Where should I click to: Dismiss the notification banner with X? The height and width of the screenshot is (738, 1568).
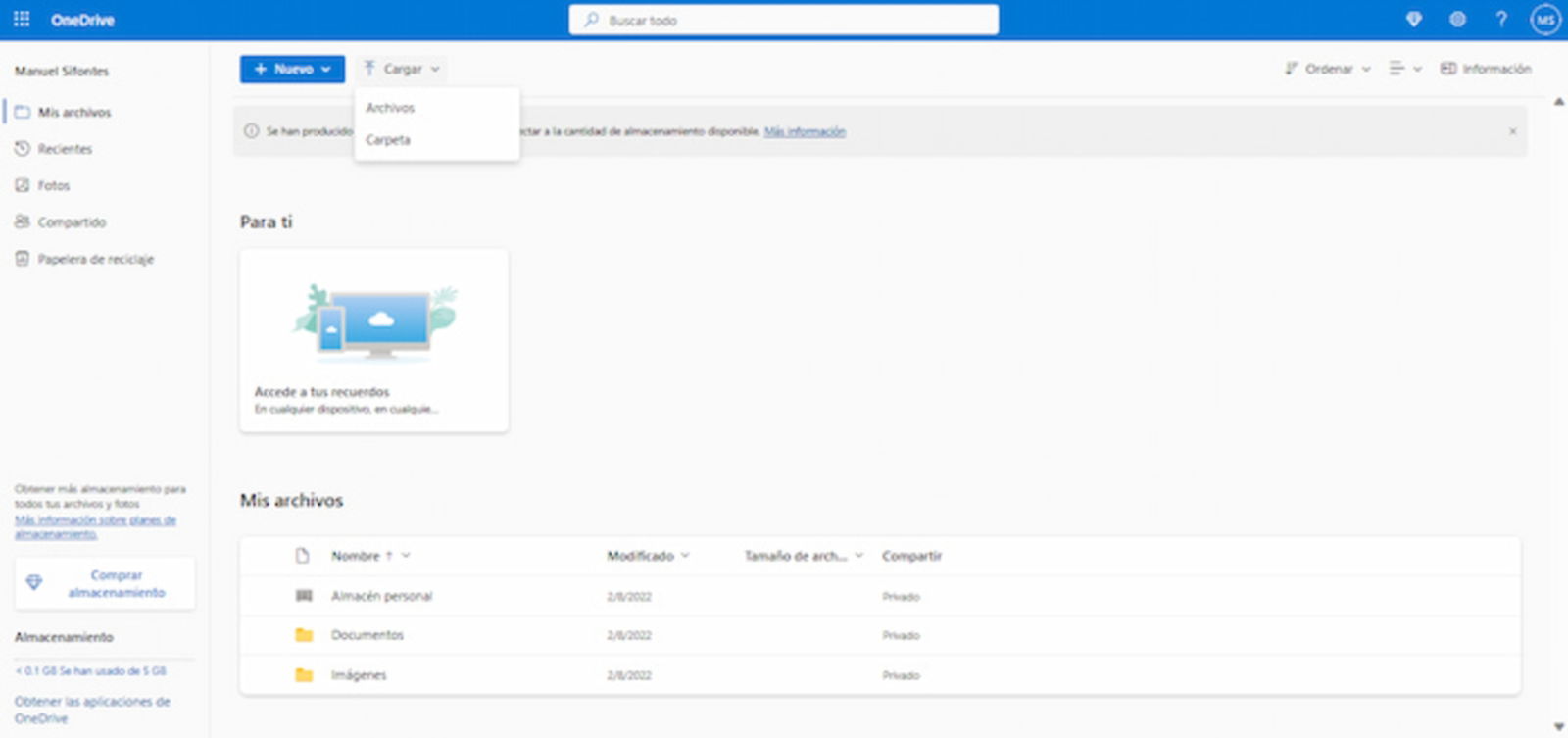(x=1512, y=131)
